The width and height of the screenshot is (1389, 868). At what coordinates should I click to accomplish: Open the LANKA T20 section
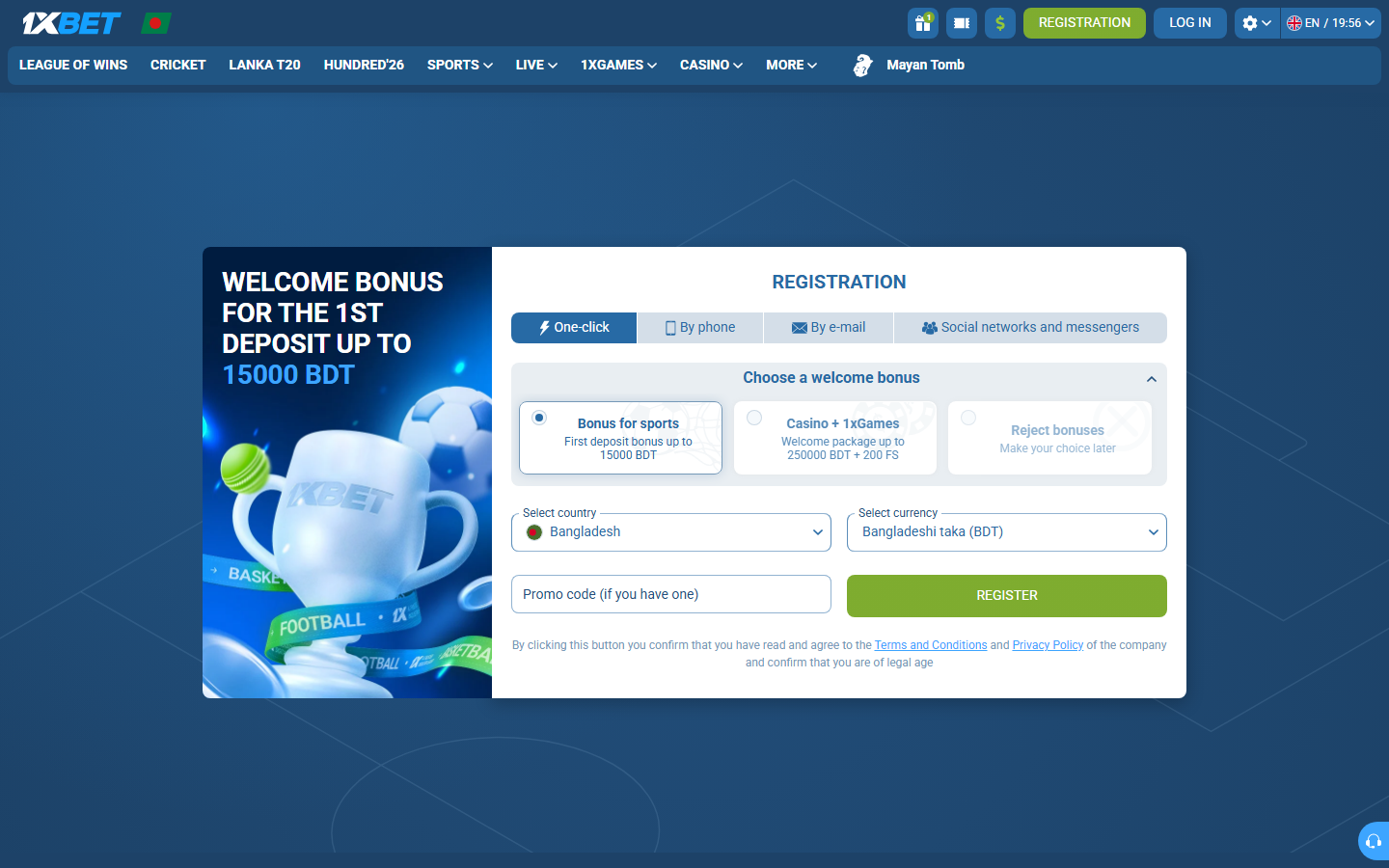[x=264, y=66]
